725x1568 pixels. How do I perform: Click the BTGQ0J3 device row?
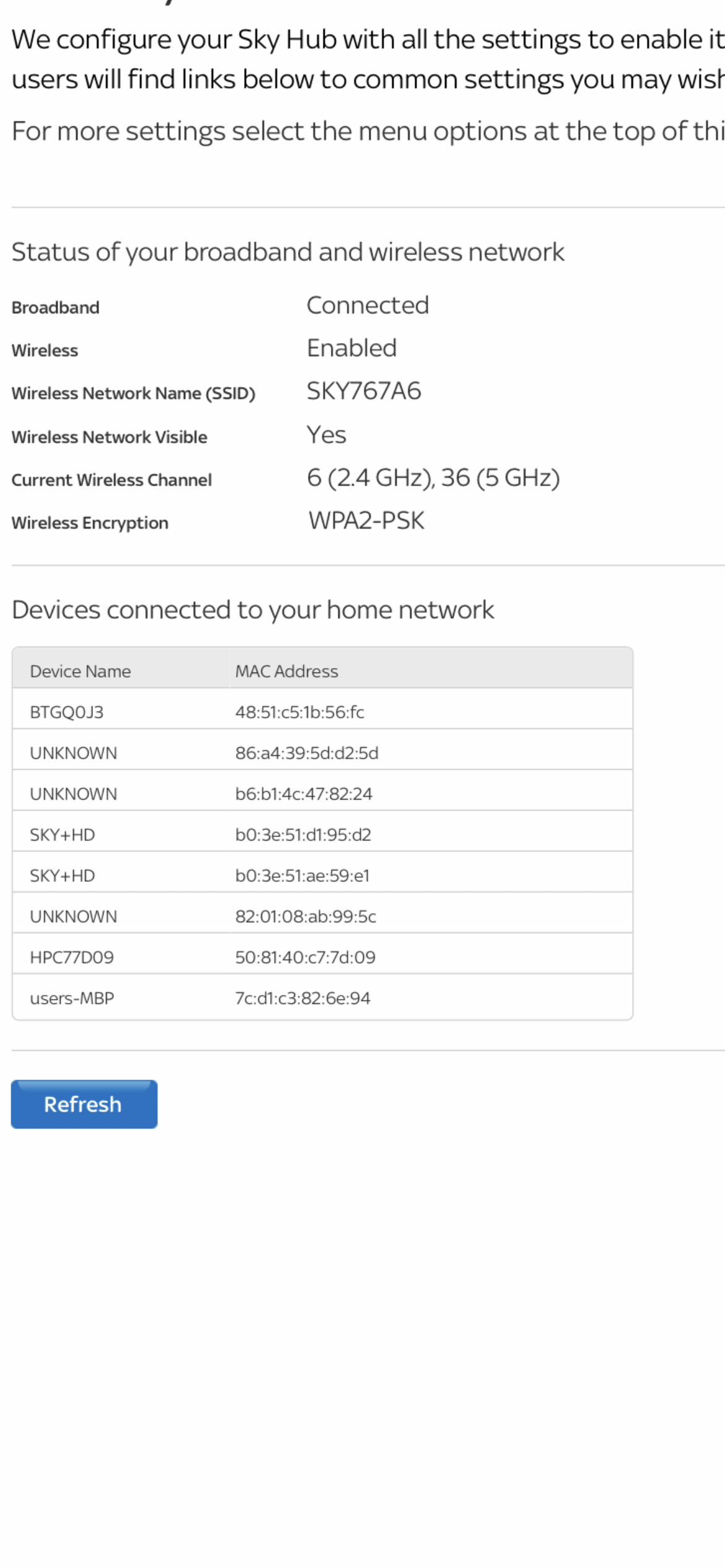point(67,712)
